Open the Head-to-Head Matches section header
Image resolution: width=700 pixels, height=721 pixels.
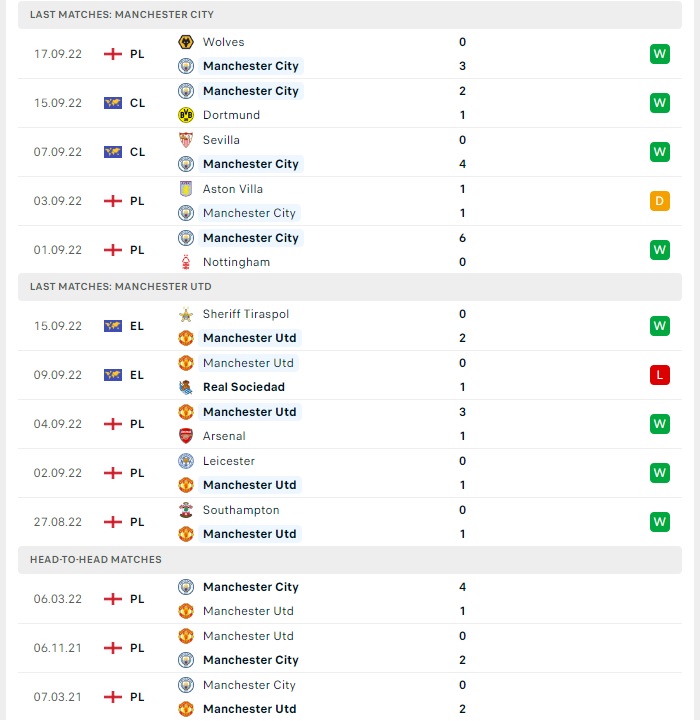pyautogui.click(x=350, y=560)
